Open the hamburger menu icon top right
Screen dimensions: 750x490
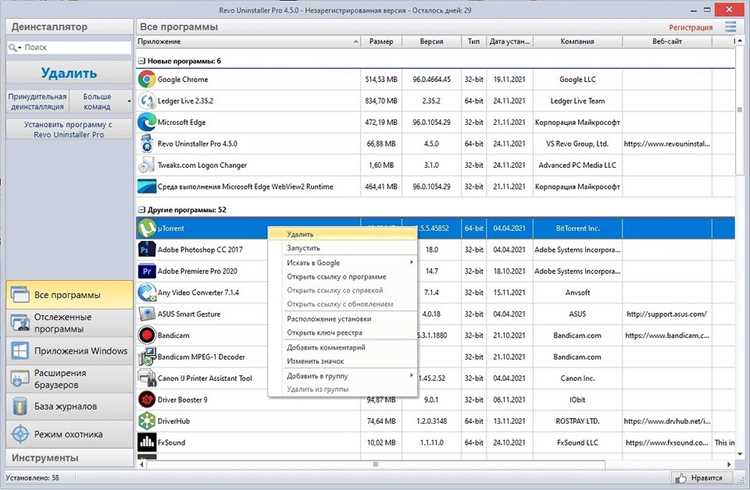[730, 27]
